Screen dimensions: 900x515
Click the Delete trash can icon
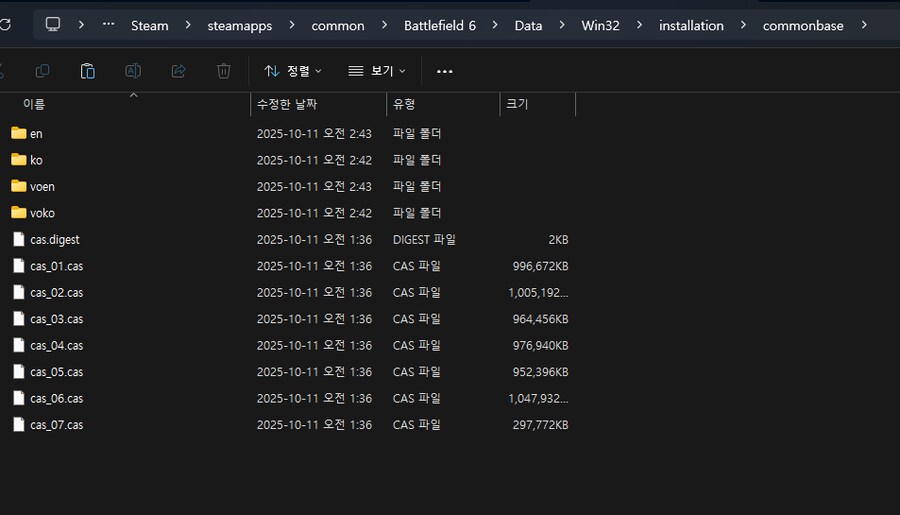click(224, 71)
